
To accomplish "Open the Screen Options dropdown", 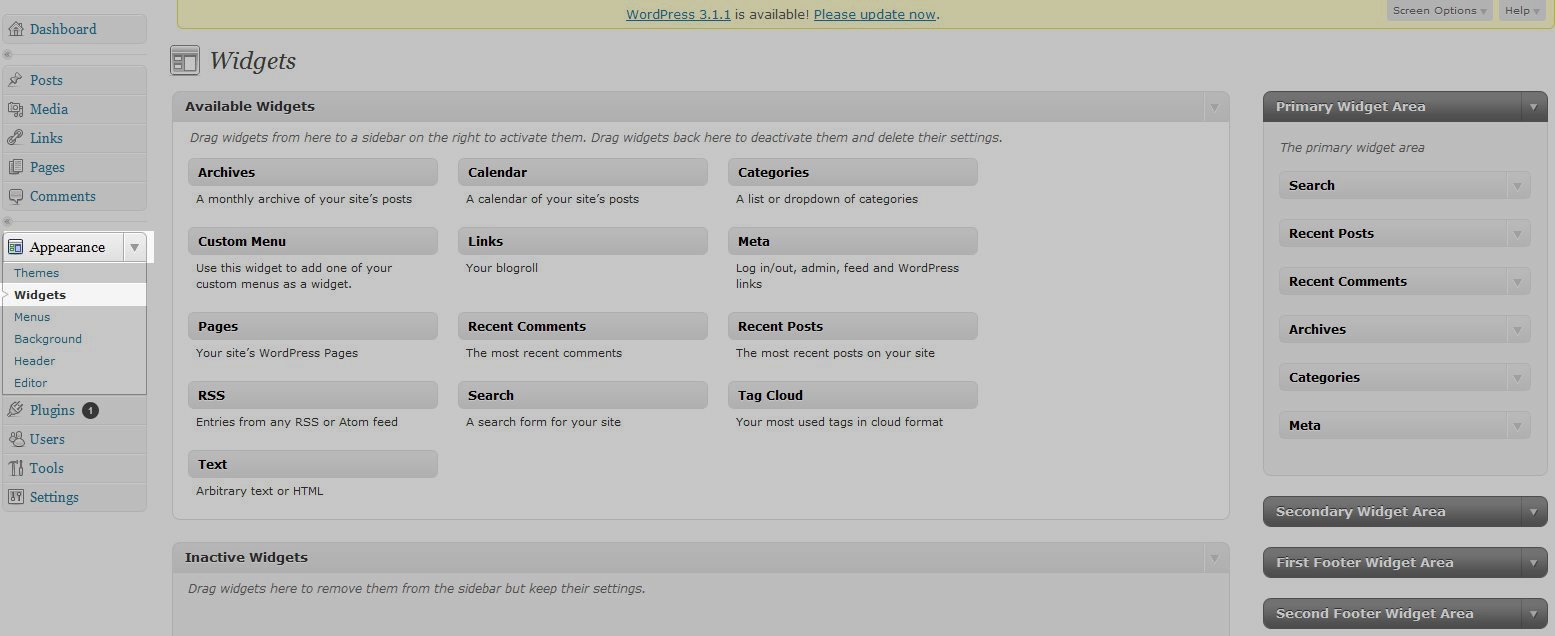I will click(1440, 11).
